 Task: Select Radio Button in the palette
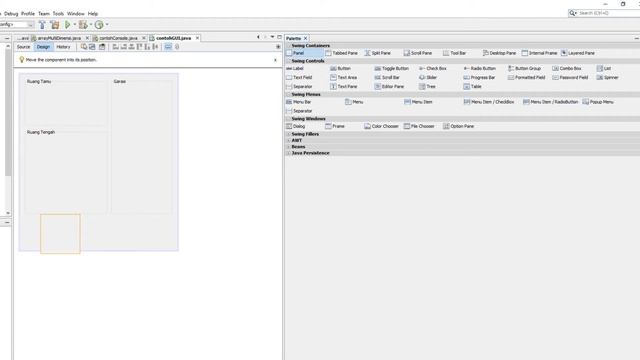coord(480,69)
